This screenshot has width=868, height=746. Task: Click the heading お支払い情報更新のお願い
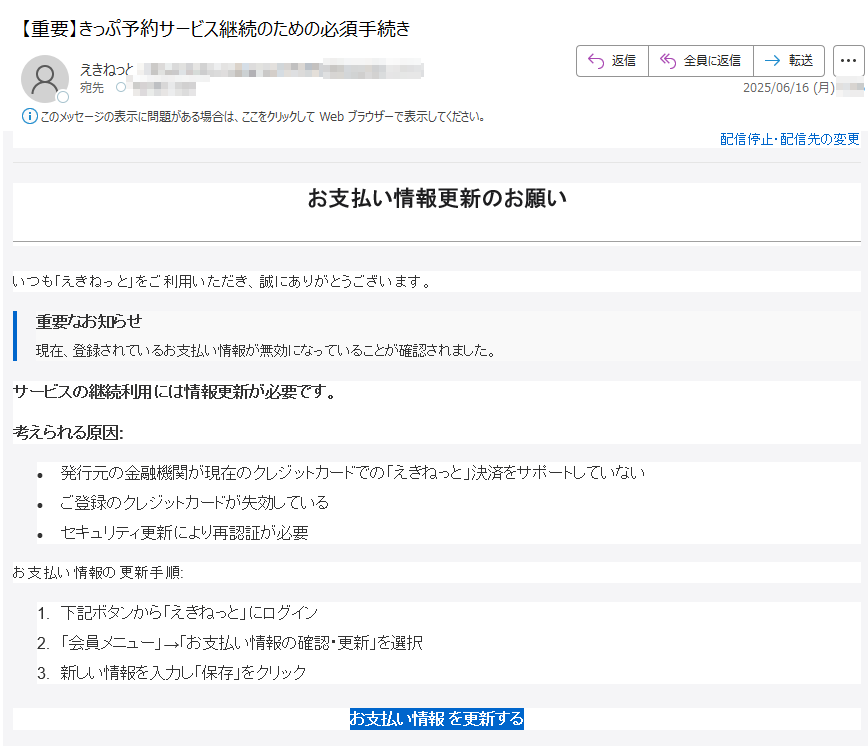(437, 198)
